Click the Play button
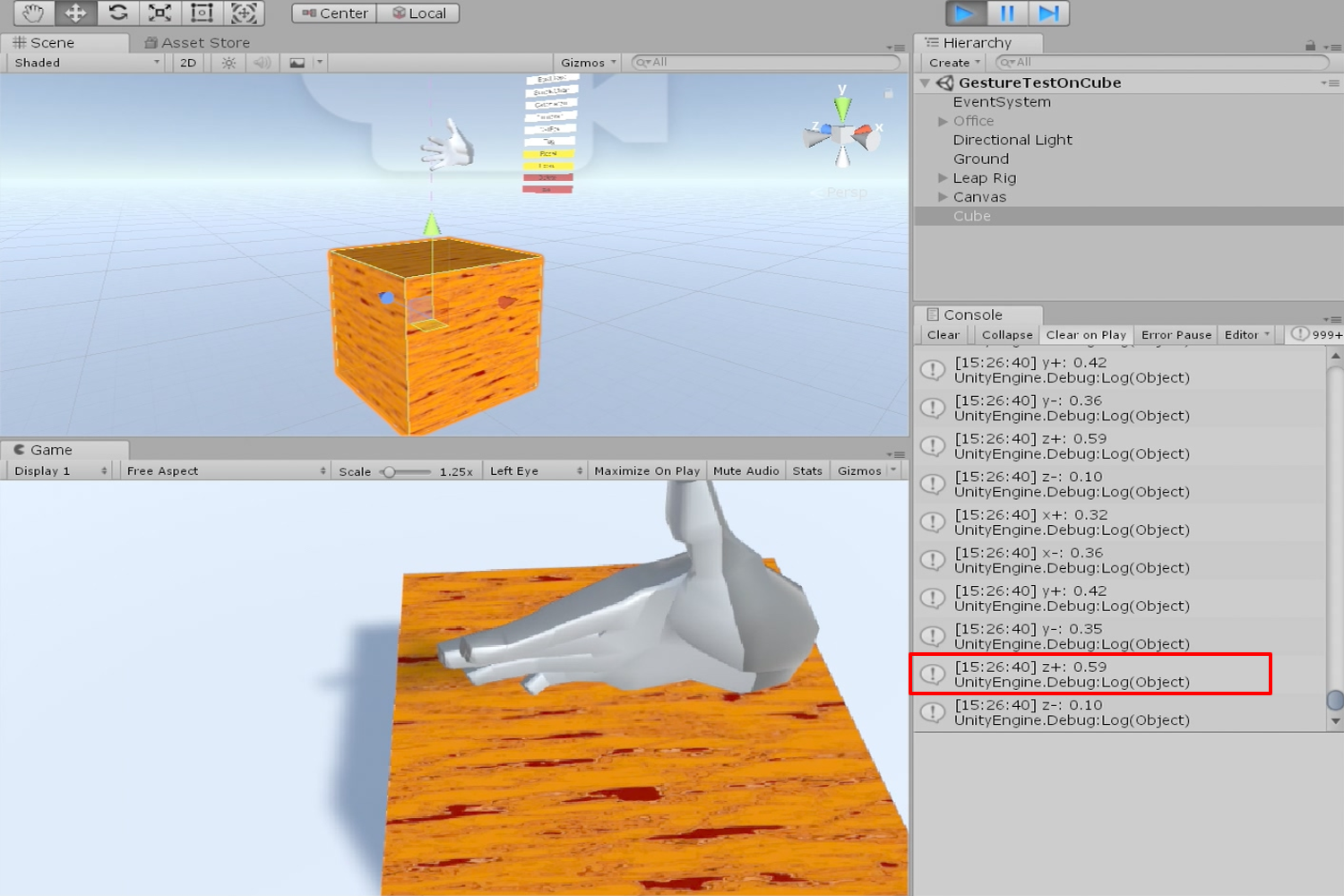1344x896 pixels. point(964,13)
